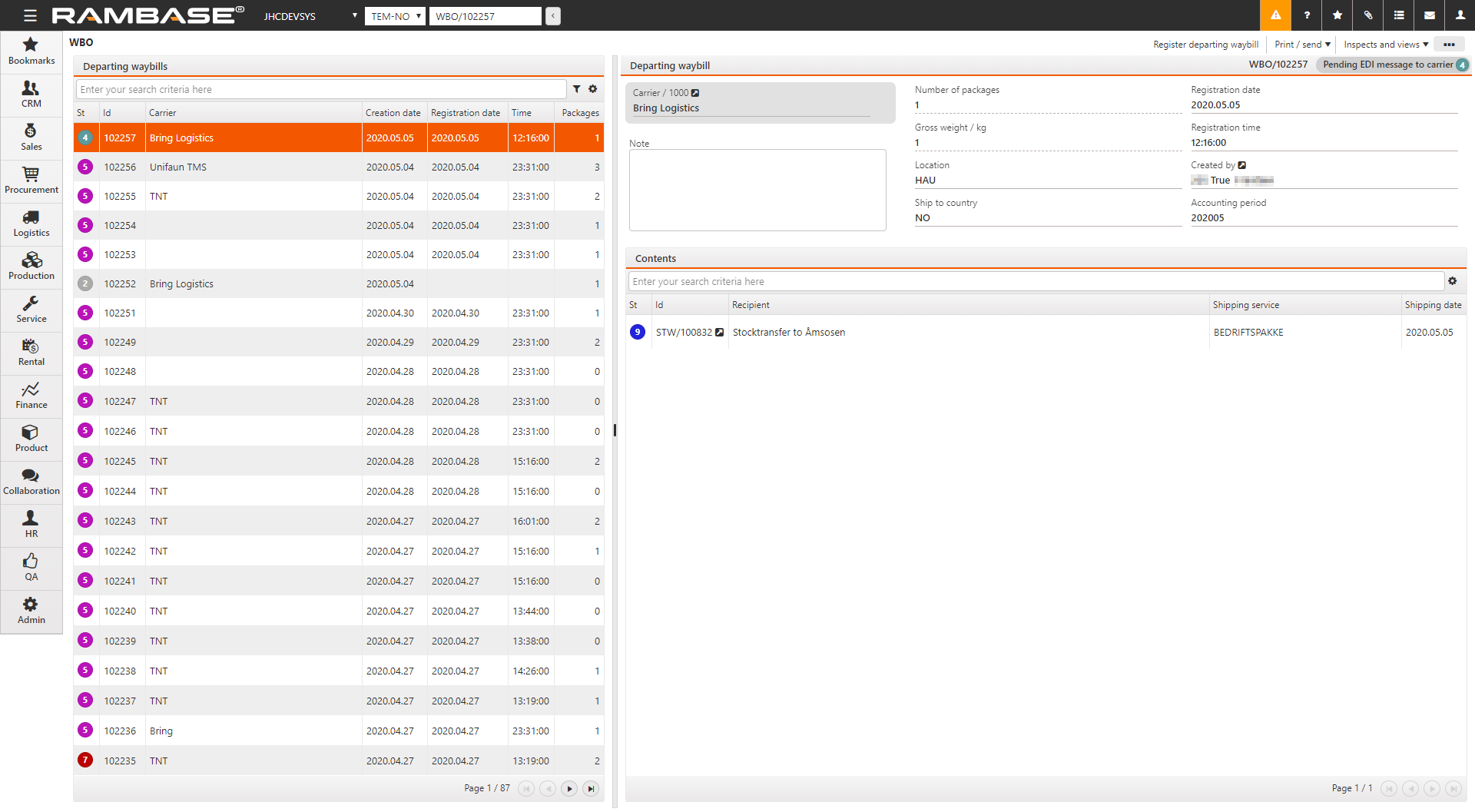Open the Production module icon
1475x812 pixels.
31,260
